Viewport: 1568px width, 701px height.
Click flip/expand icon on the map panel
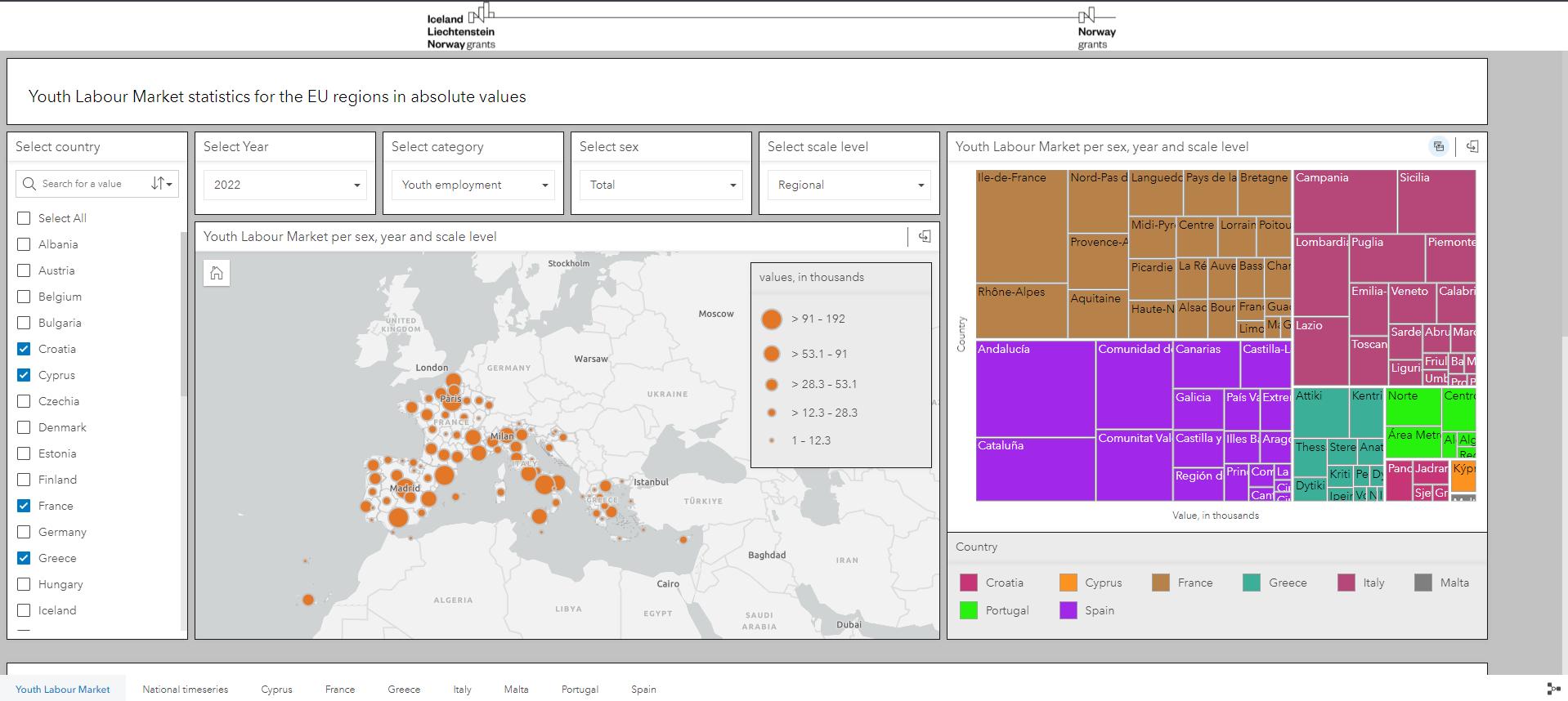click(924, 236)
